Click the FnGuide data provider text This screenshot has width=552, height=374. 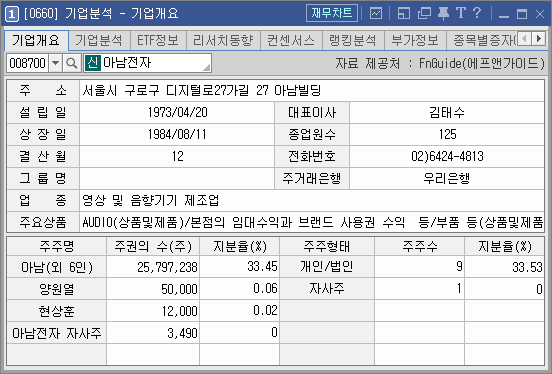[x=440, y=63]
